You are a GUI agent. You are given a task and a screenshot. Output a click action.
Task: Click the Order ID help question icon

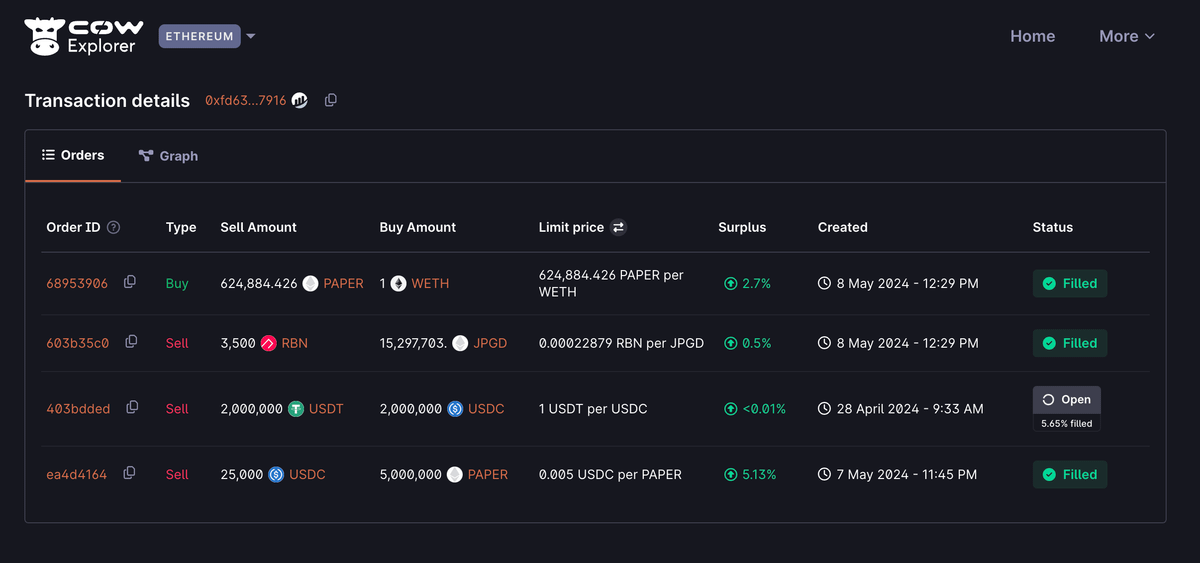point(113,228)
